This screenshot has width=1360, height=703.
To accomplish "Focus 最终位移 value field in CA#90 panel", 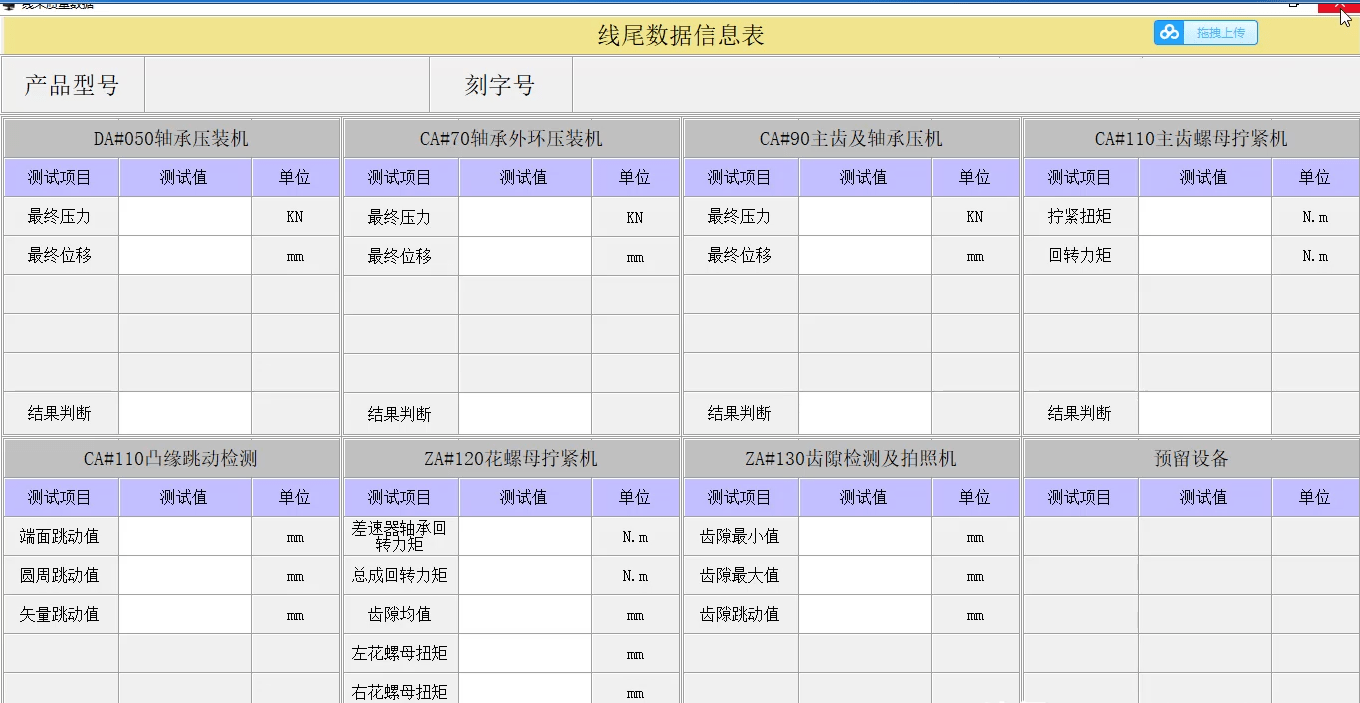I will pos(865,255).
